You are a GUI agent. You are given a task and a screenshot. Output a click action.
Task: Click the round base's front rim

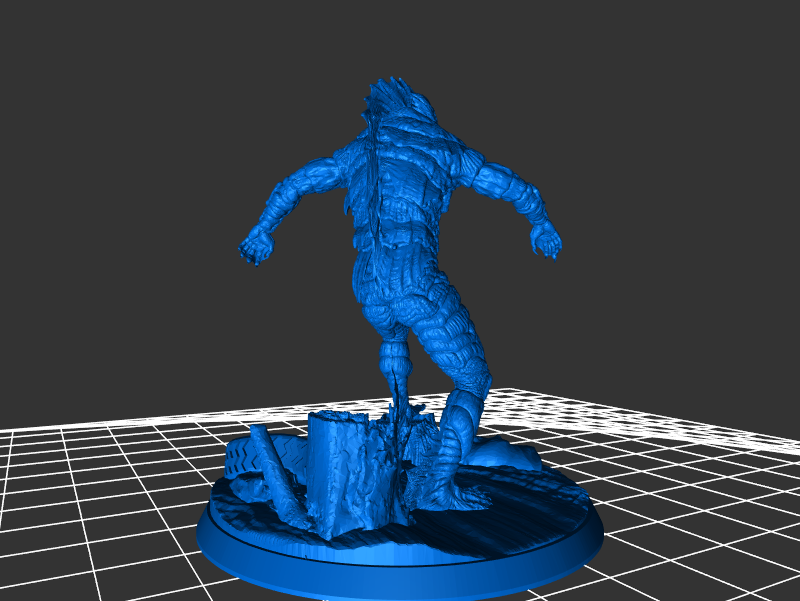pos(400,572)
